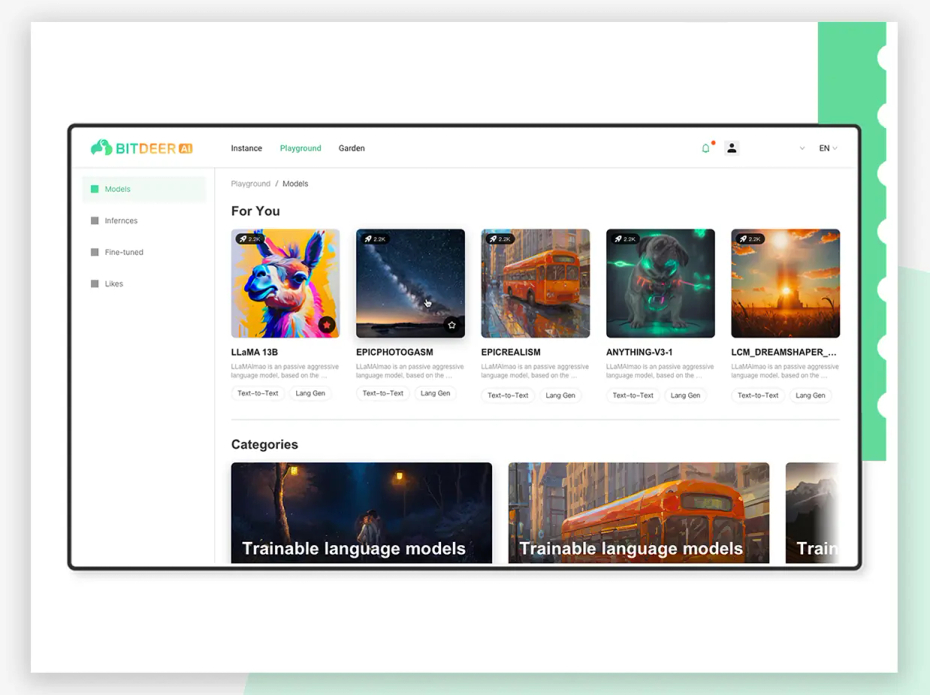This screenshot has height=695, width=930.
Task: Click the For You heading
Action: coord(256,211)
